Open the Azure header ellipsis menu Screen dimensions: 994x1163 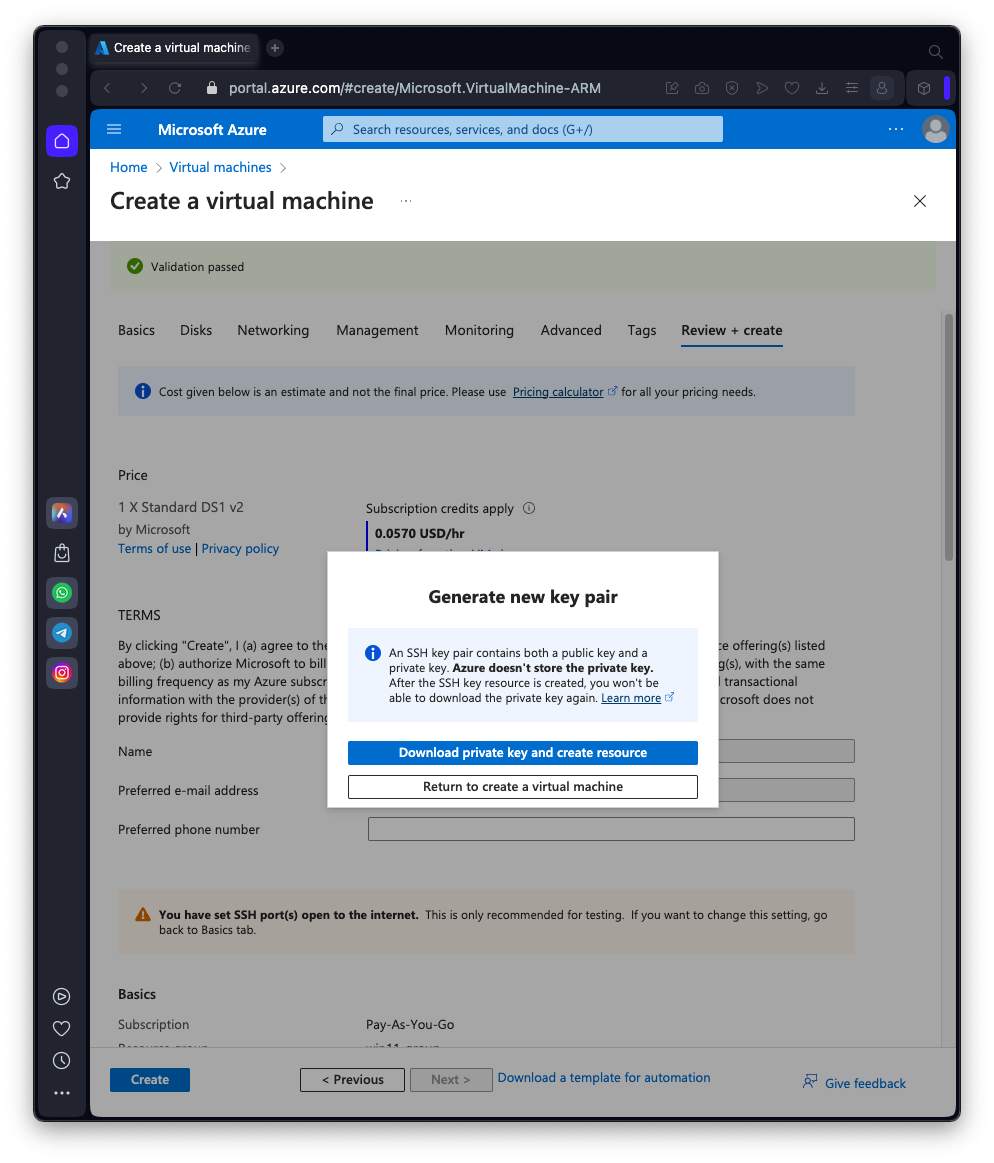pyautogui.click(x=896, y=129)
